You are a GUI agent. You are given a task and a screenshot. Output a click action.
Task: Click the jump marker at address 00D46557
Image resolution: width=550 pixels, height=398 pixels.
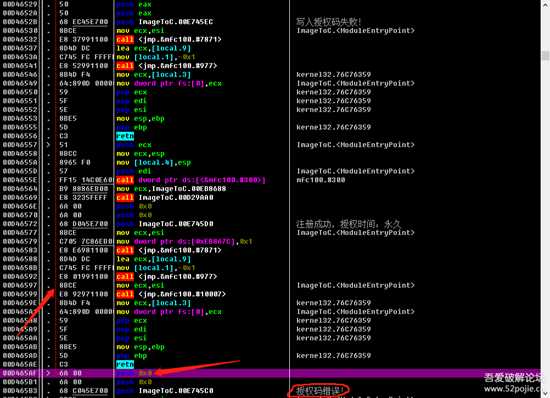[x=48, y=145]
